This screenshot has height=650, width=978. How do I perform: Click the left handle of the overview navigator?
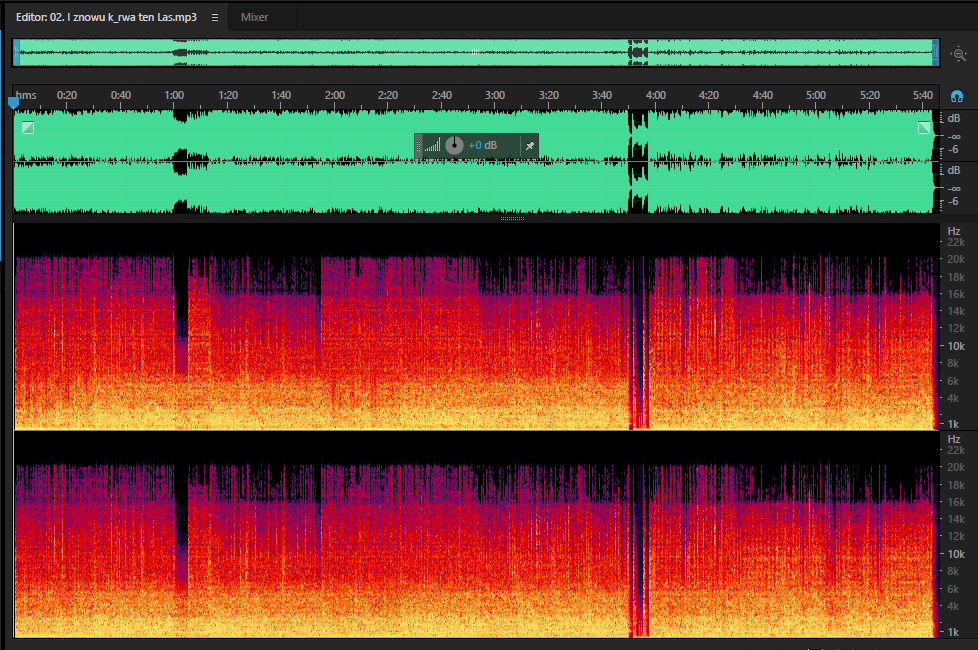(17, 53)
